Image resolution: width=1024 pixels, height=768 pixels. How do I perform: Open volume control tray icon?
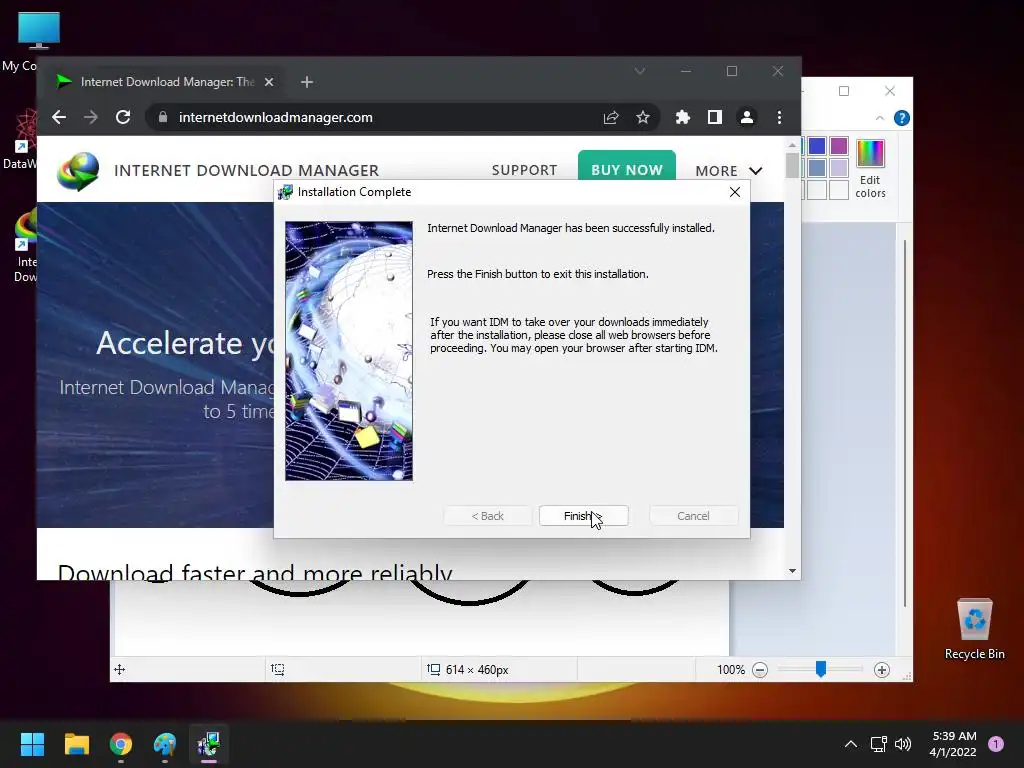coord(903,744)
